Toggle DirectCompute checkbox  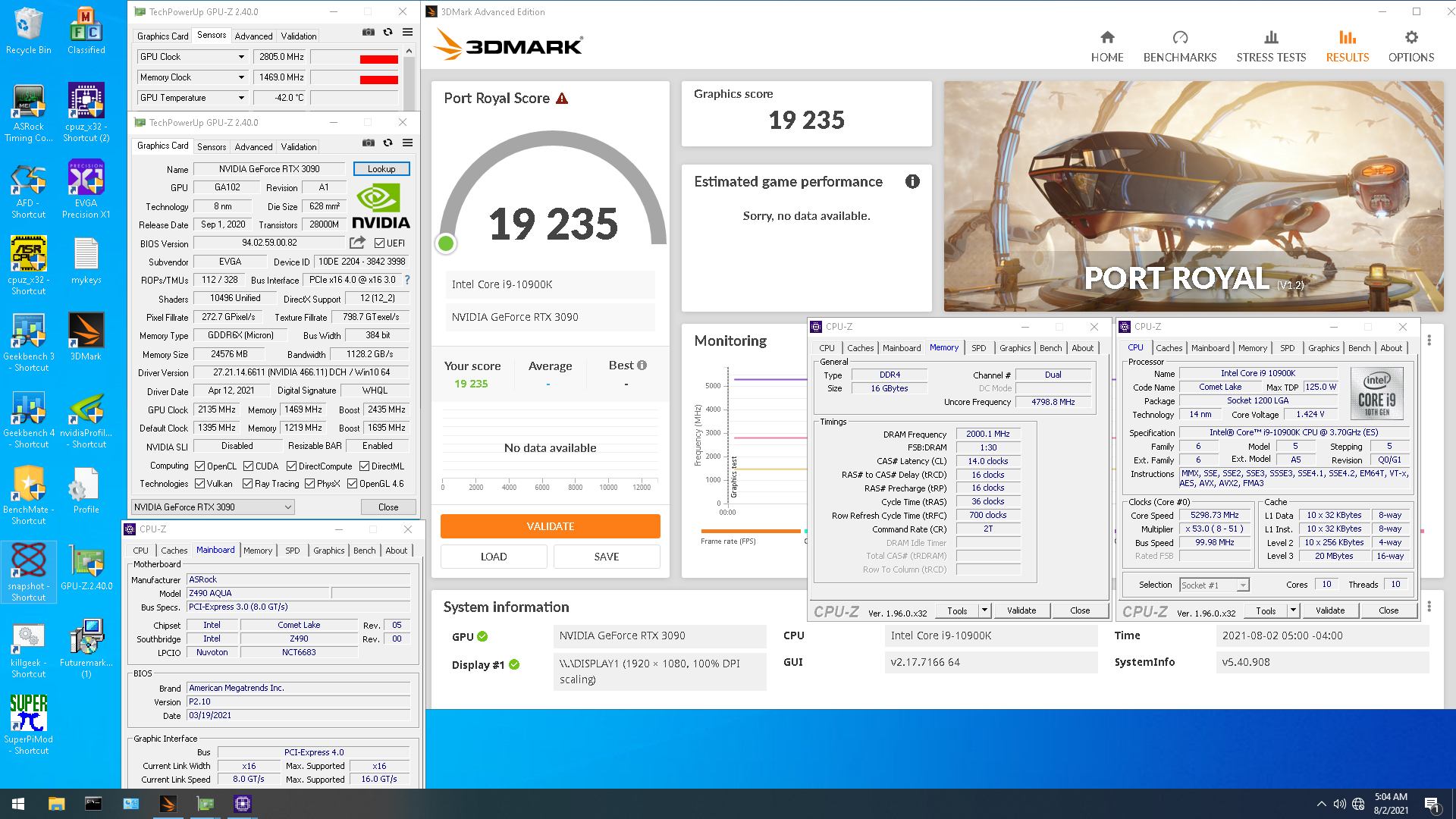click(x=291, y=466)
